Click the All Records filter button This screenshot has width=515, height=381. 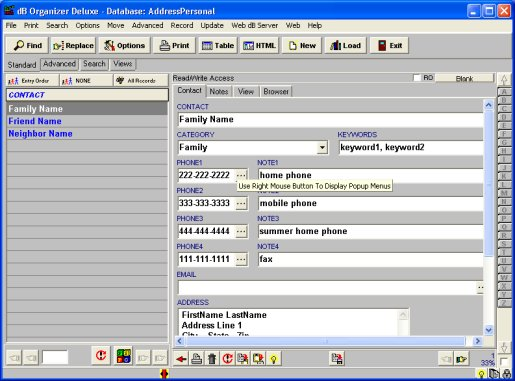141,81
